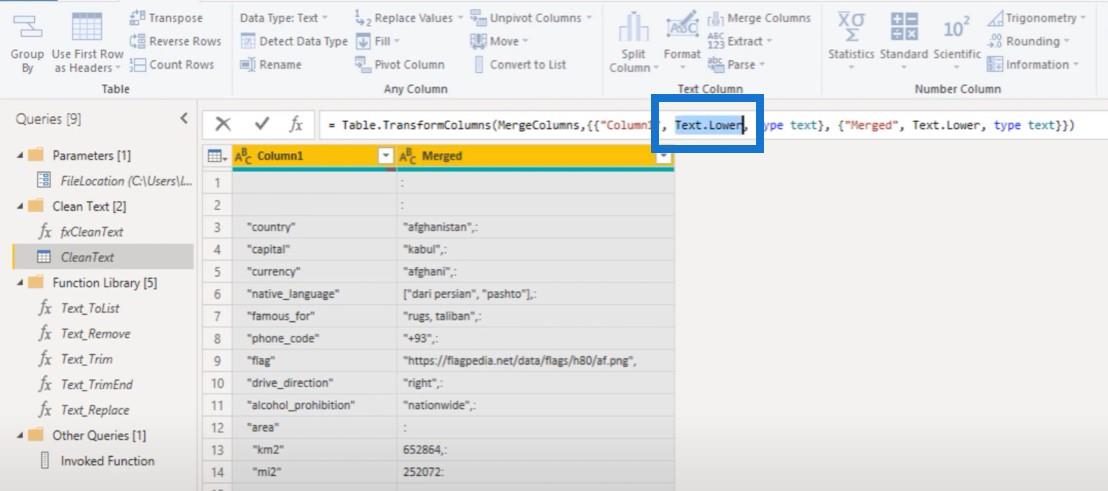Screen dimensions: 1108x491
Task: Open the Data Type: Text dropdown
Action: point(283,18)
